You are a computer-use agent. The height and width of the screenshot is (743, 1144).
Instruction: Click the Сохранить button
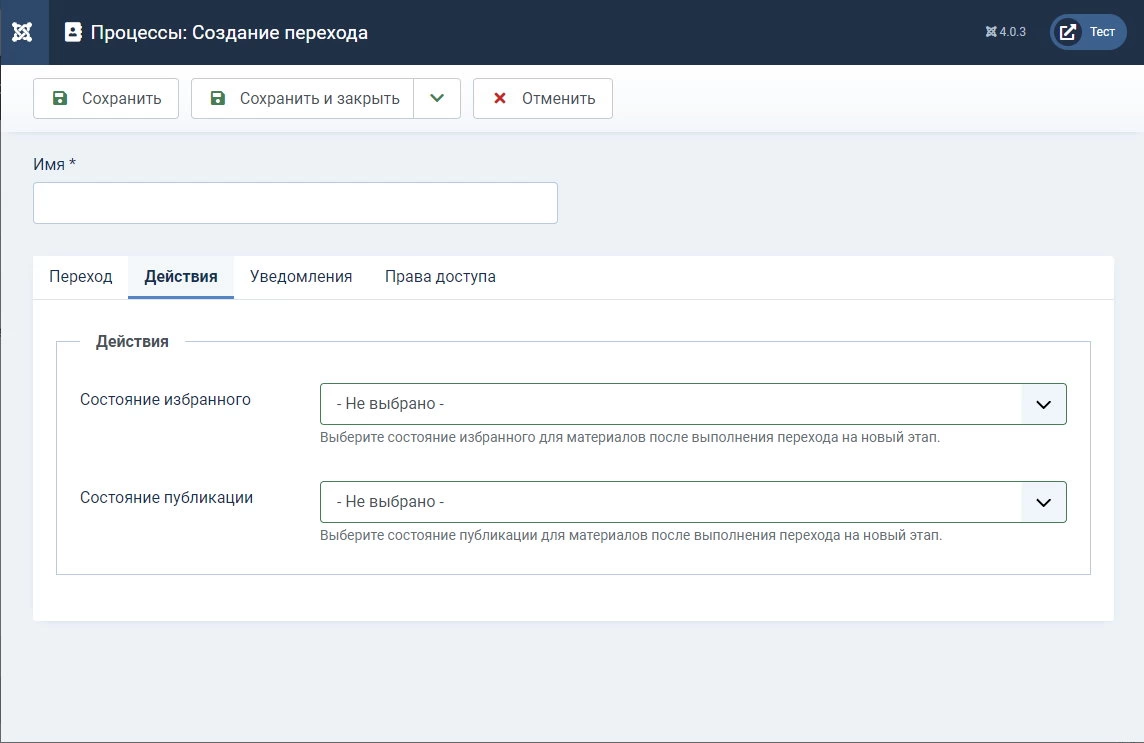pyautogui.click(x=106, y=99)
